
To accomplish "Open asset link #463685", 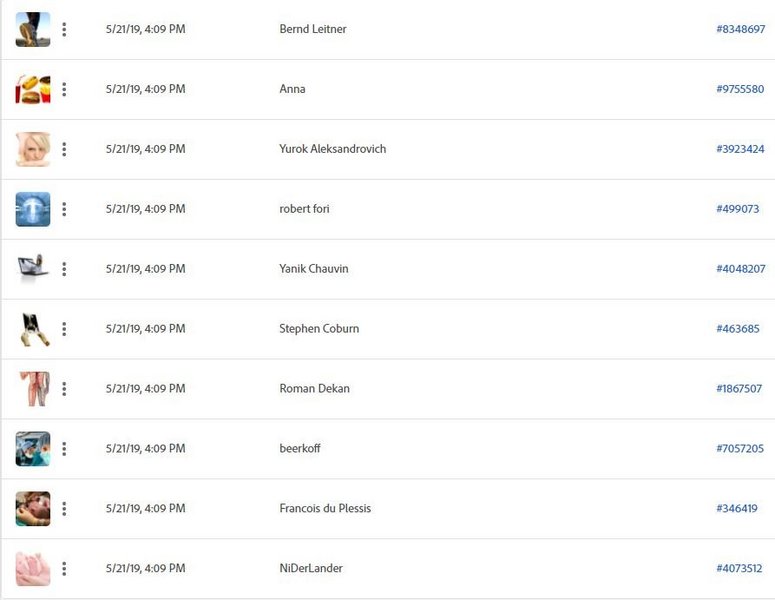I will 737,329.
